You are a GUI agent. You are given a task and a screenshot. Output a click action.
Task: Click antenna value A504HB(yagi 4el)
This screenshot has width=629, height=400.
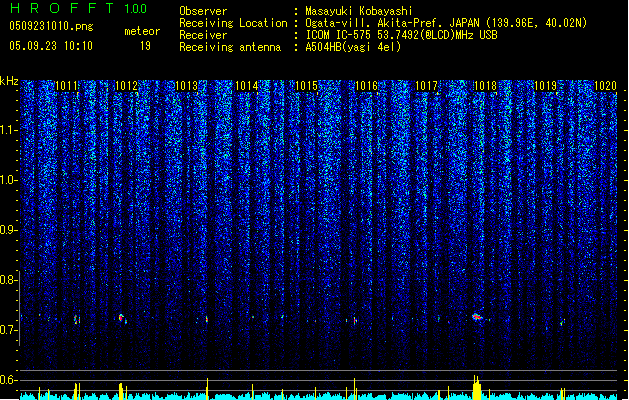coord(353,47)
